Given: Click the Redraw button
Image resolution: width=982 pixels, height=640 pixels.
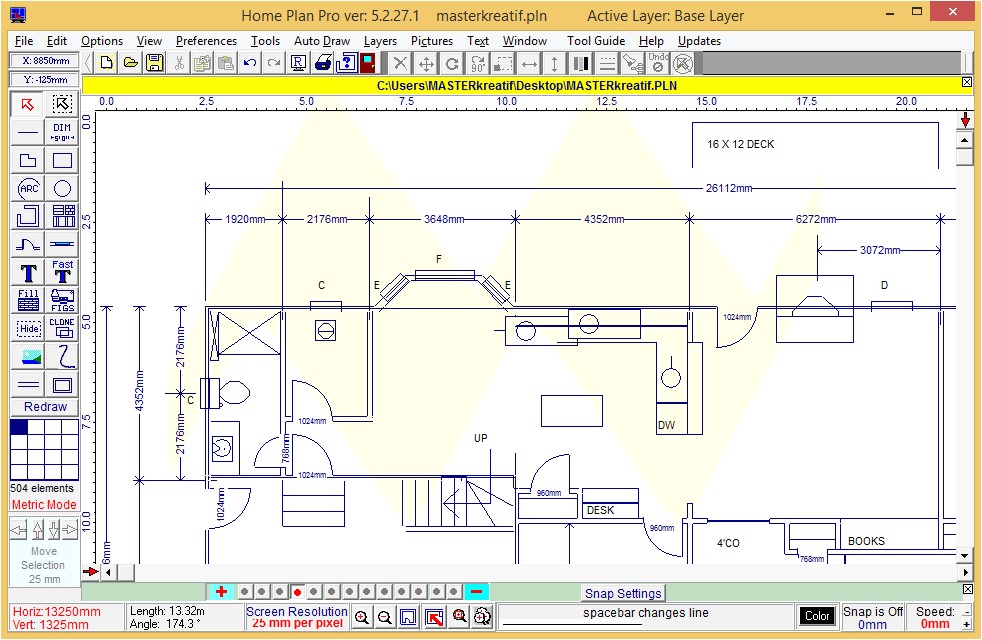Looking at the screenshot, I should tap(43, 407).
